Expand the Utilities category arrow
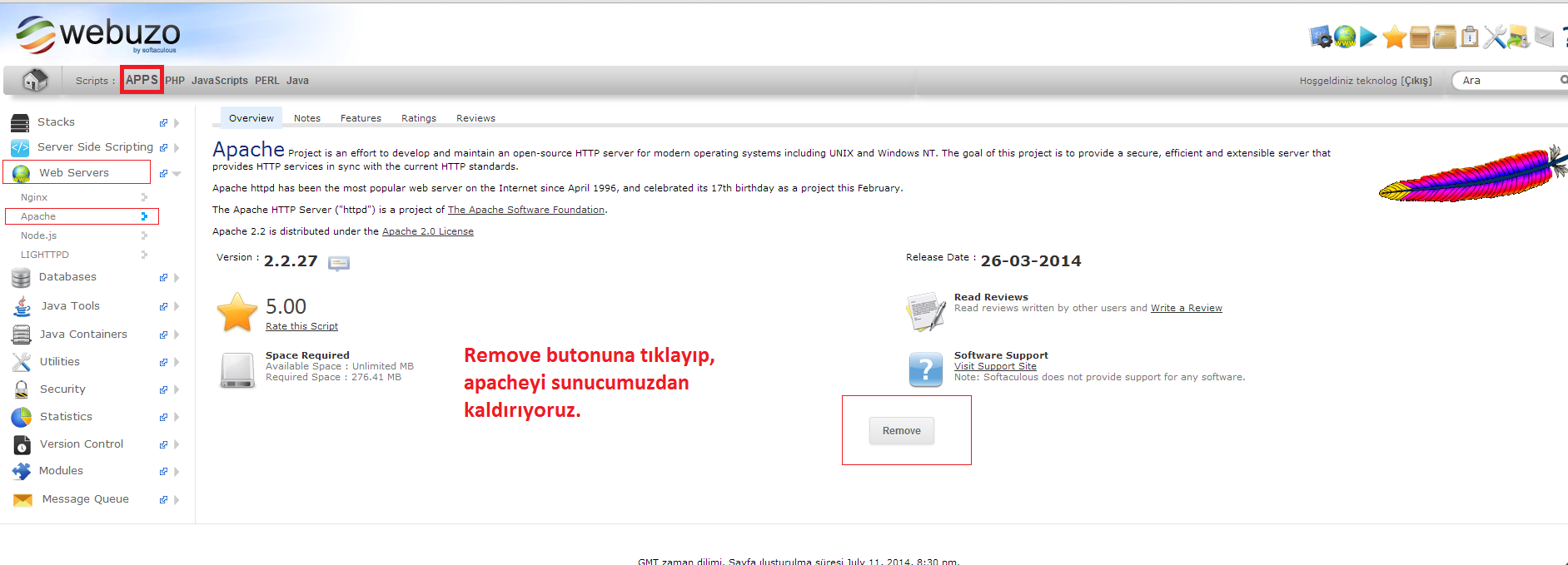The height and width of the screenshot is (565, 1568). 177,363
